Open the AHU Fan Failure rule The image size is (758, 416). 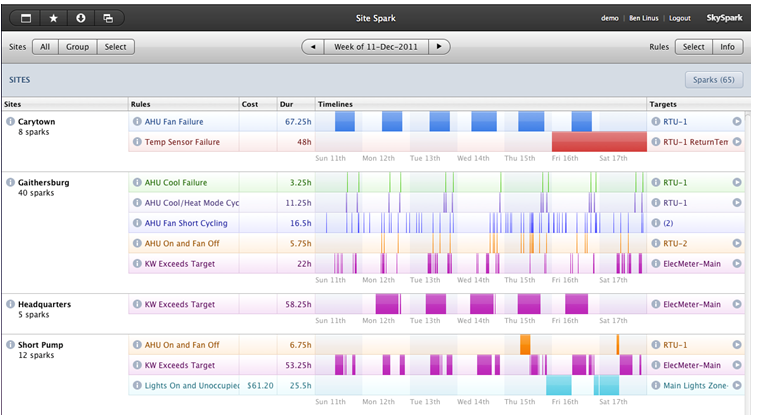click(x=174, y=122)
